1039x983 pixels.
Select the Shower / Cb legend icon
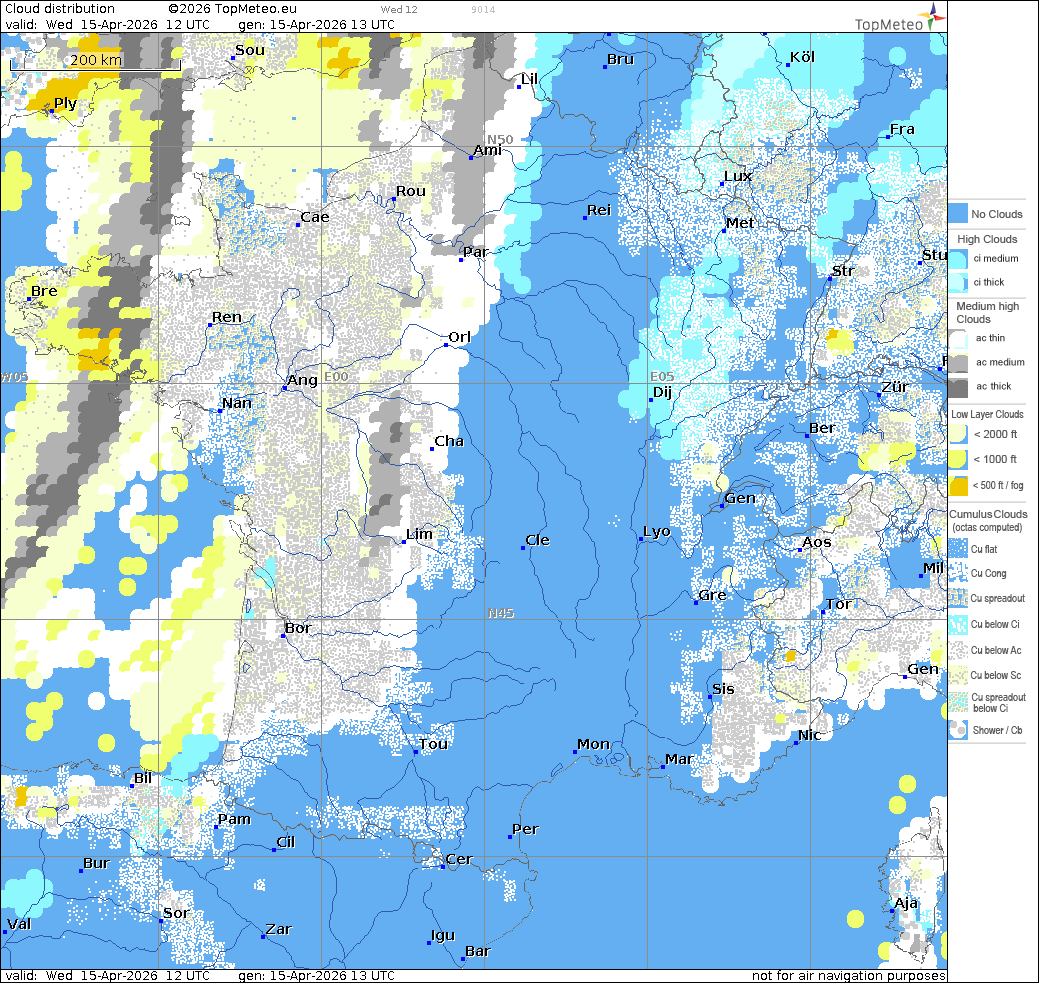[x=958, y=730]
